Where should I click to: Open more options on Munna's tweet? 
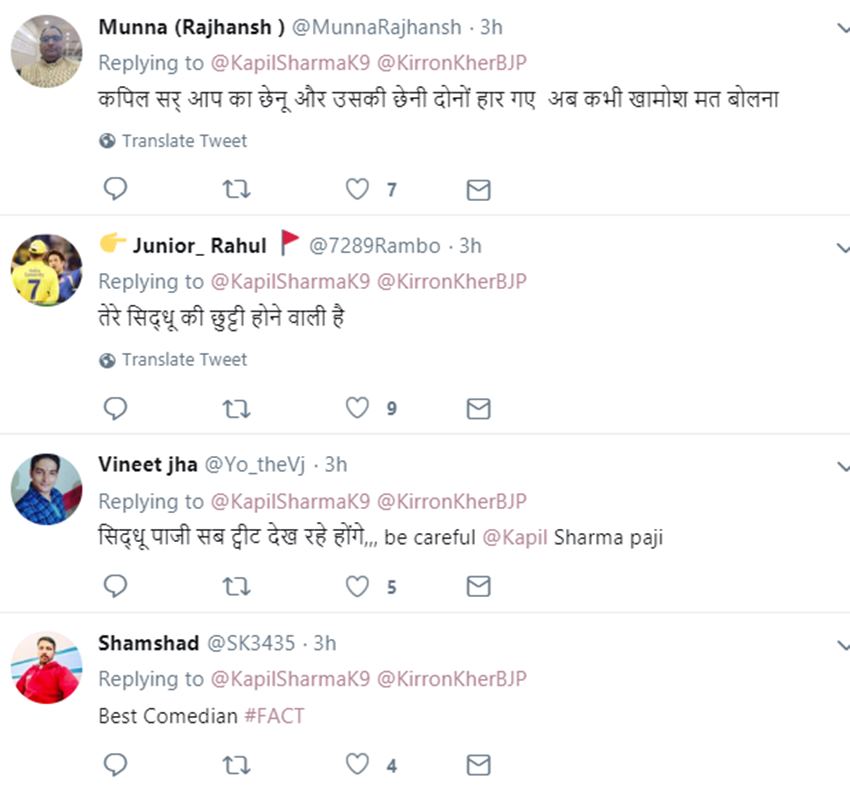(842, 29)
